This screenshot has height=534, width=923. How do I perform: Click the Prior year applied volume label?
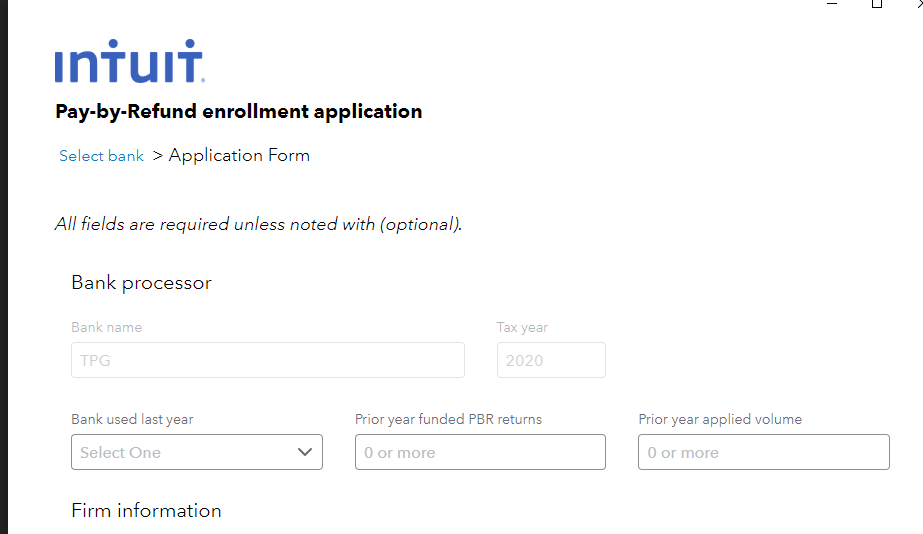click(720, 419)
